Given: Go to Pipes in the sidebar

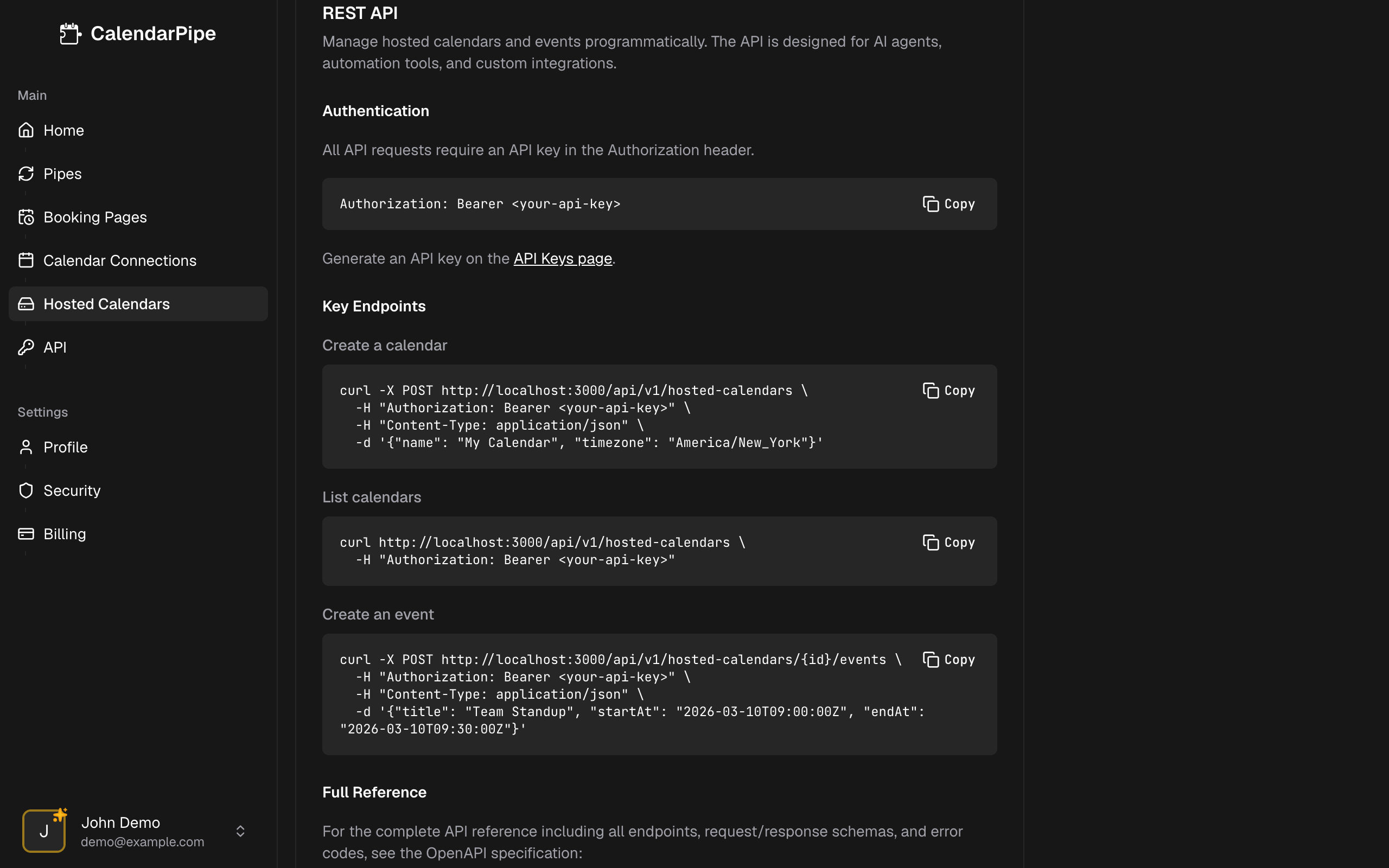Looking at the screenshot, I should [138, 174].
